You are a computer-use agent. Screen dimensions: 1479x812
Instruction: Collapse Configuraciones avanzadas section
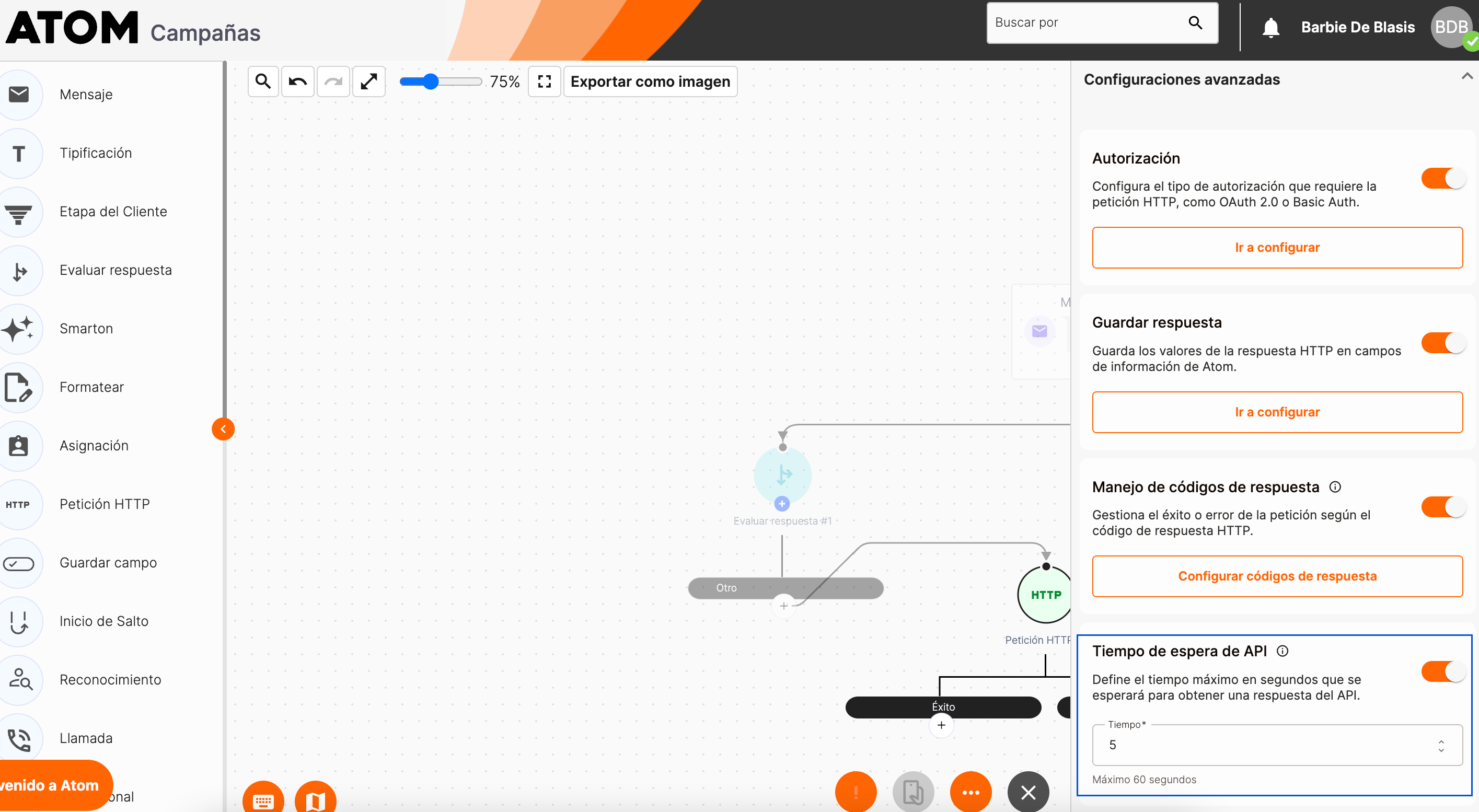pos(1466,76)
